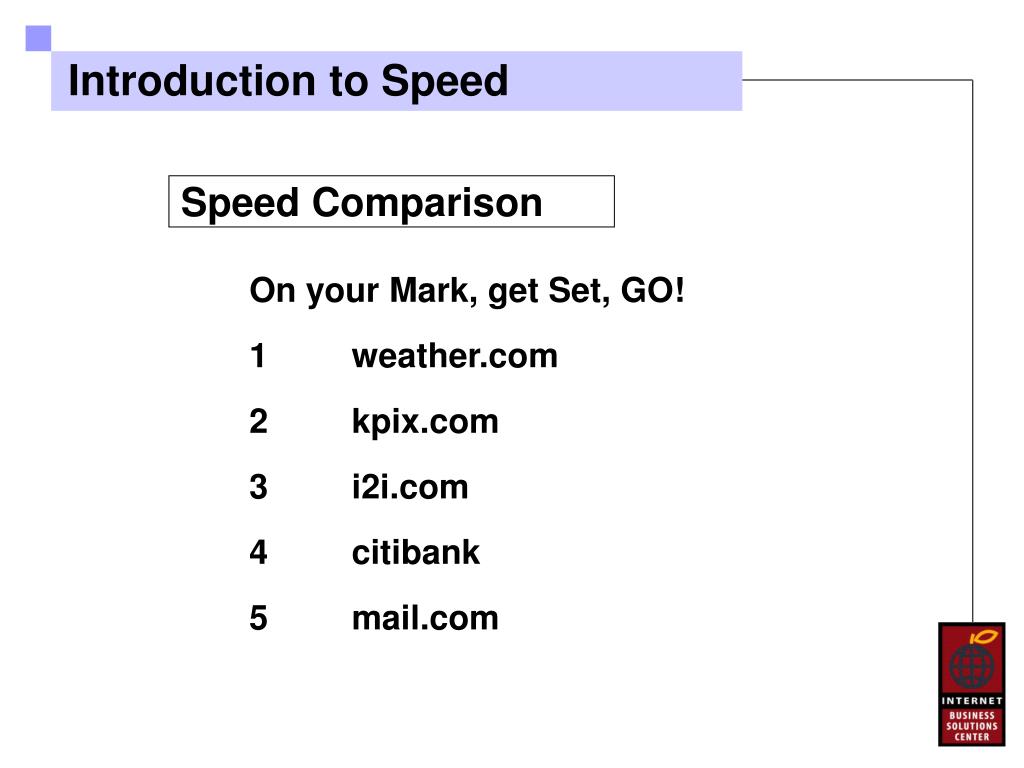Select list number 5
1024x768 pixels.
[x=258, y=618]
